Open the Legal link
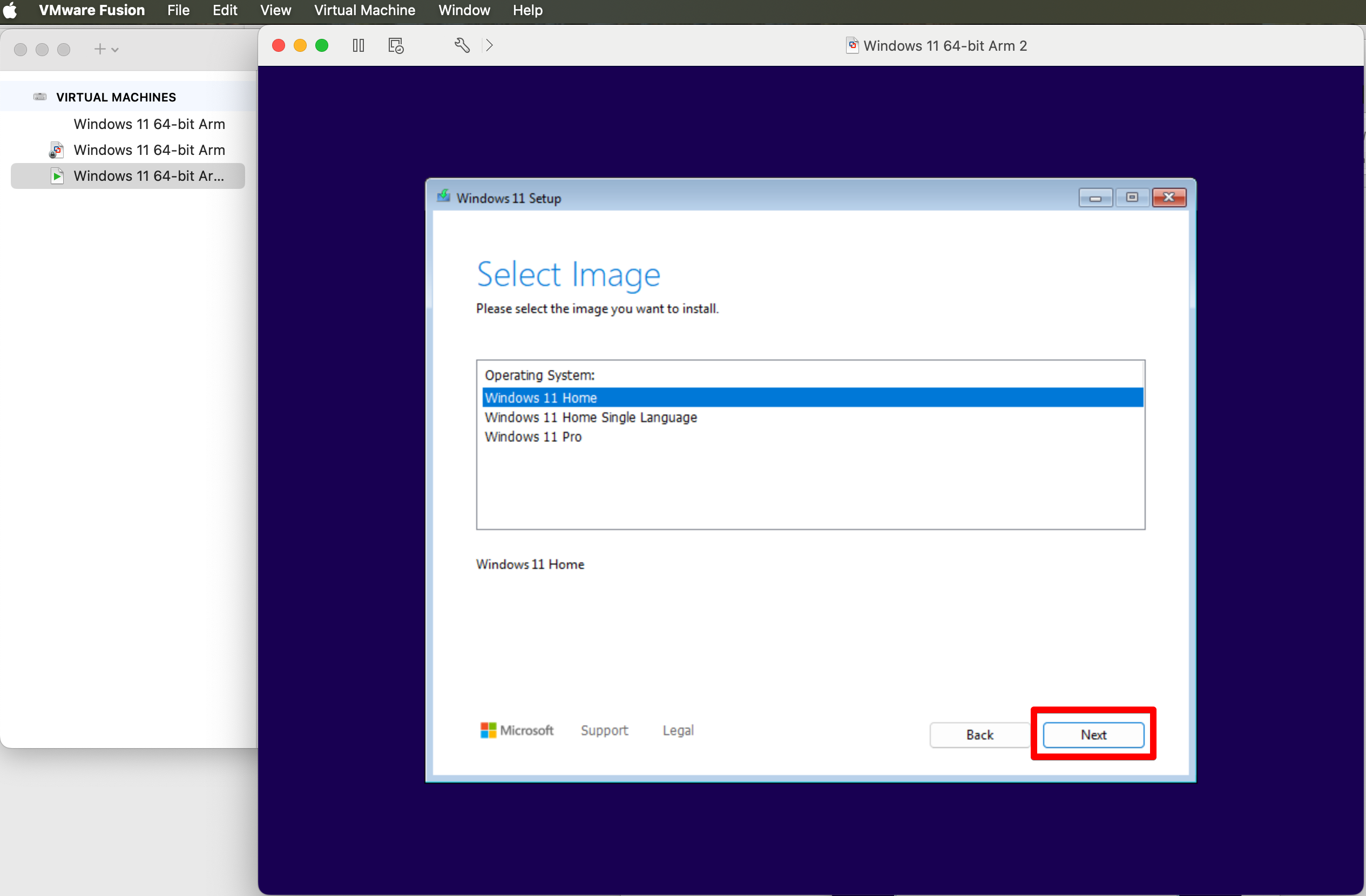The image size is (1366, 896). tap(678, 730)
